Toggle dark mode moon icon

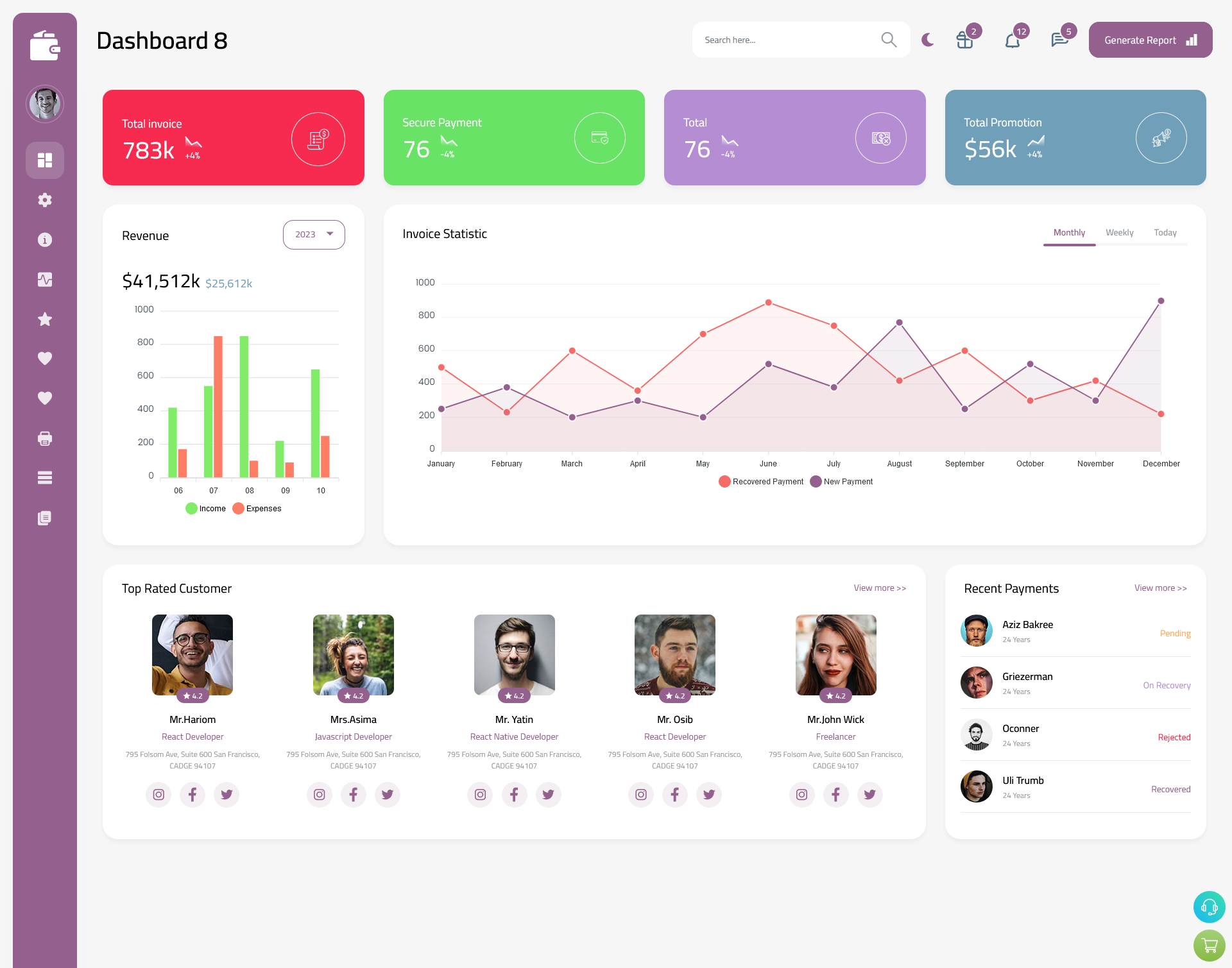coord(927,40)
